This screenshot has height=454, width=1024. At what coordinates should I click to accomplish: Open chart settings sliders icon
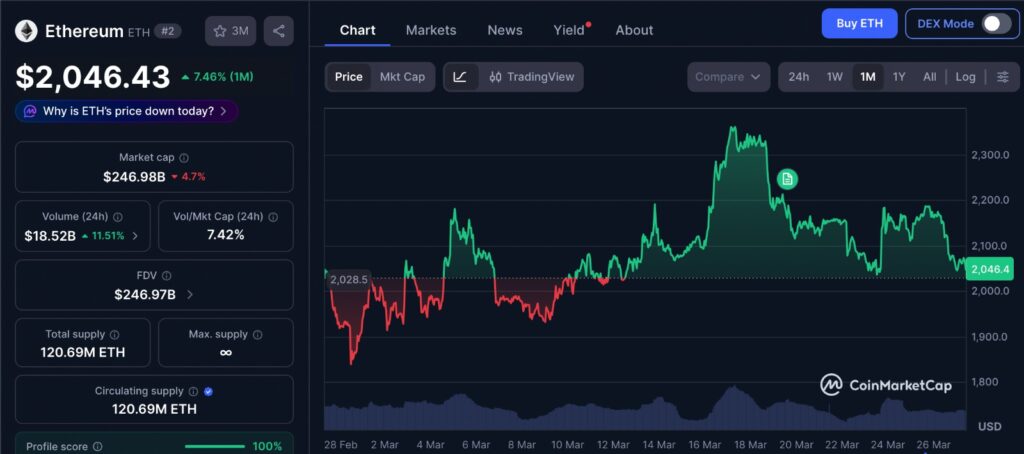1002,77
